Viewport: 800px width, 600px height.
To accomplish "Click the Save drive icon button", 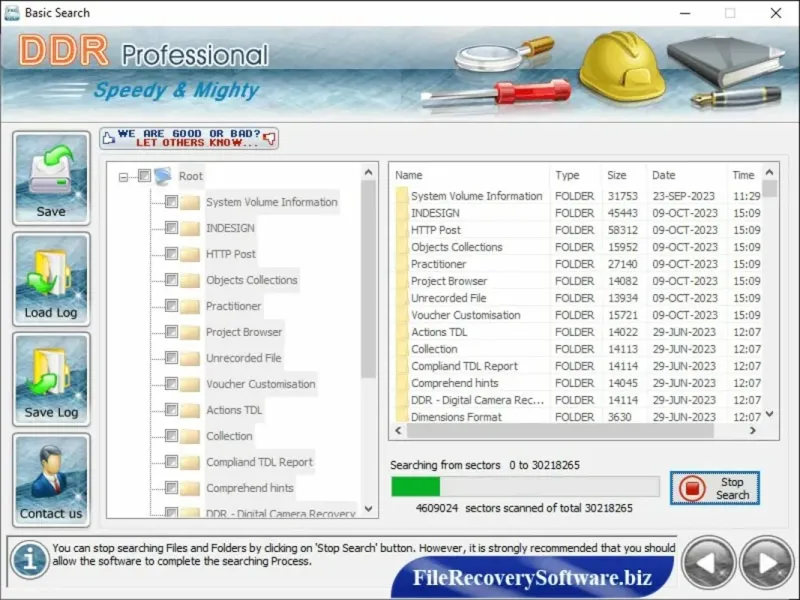I will (51, 178).
